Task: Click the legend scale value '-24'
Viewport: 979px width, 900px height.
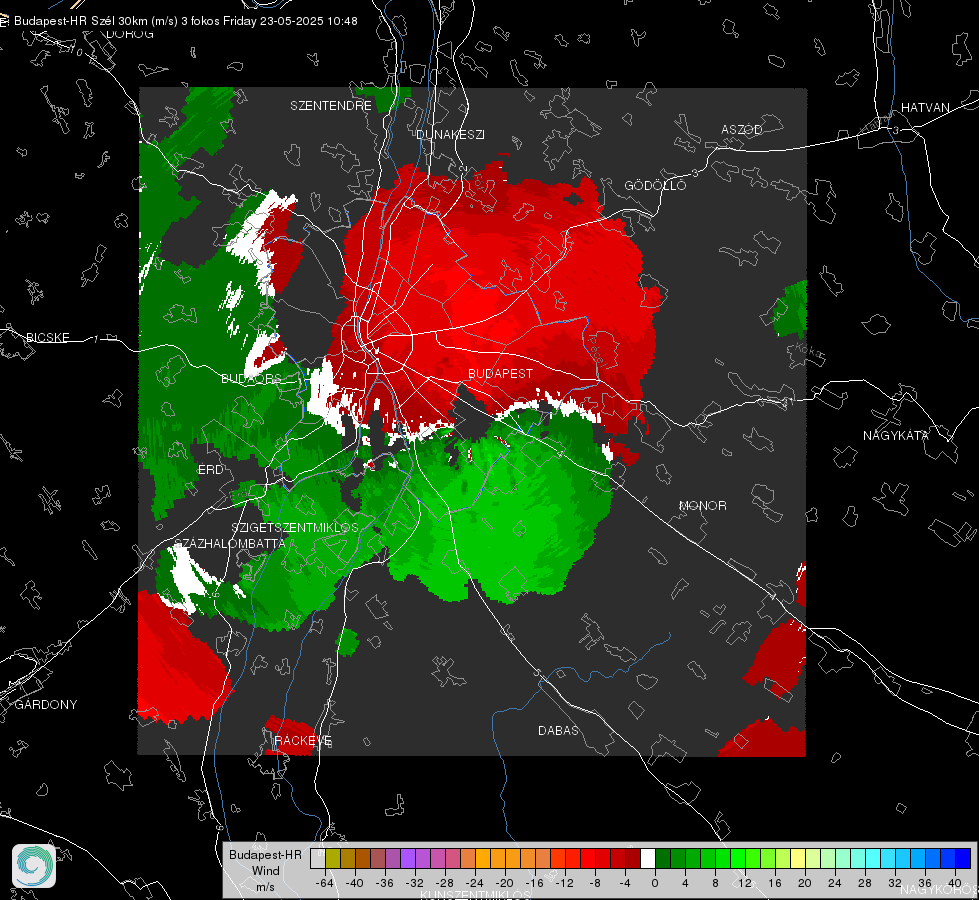Action: (x=475, y=883)
